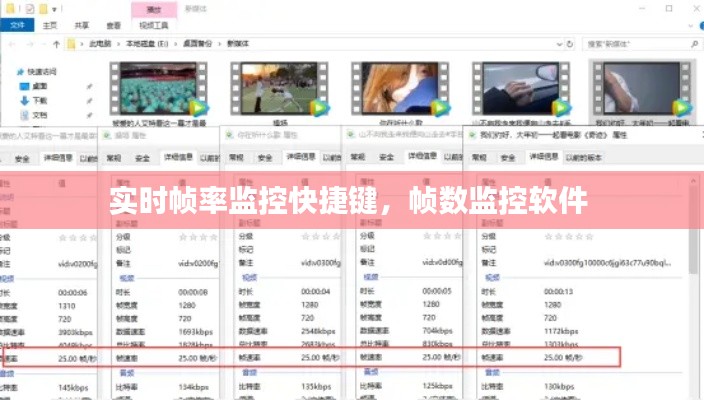Click 本地磁盘 (E:) in the address path
The image size is (704, 400).
pyautogui.click(x=142, y=45)
